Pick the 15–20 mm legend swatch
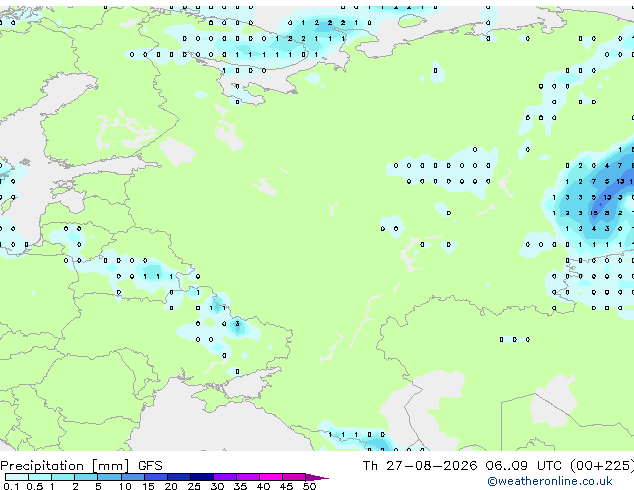Viewport: 634px width, 490px height. [155, 477]
